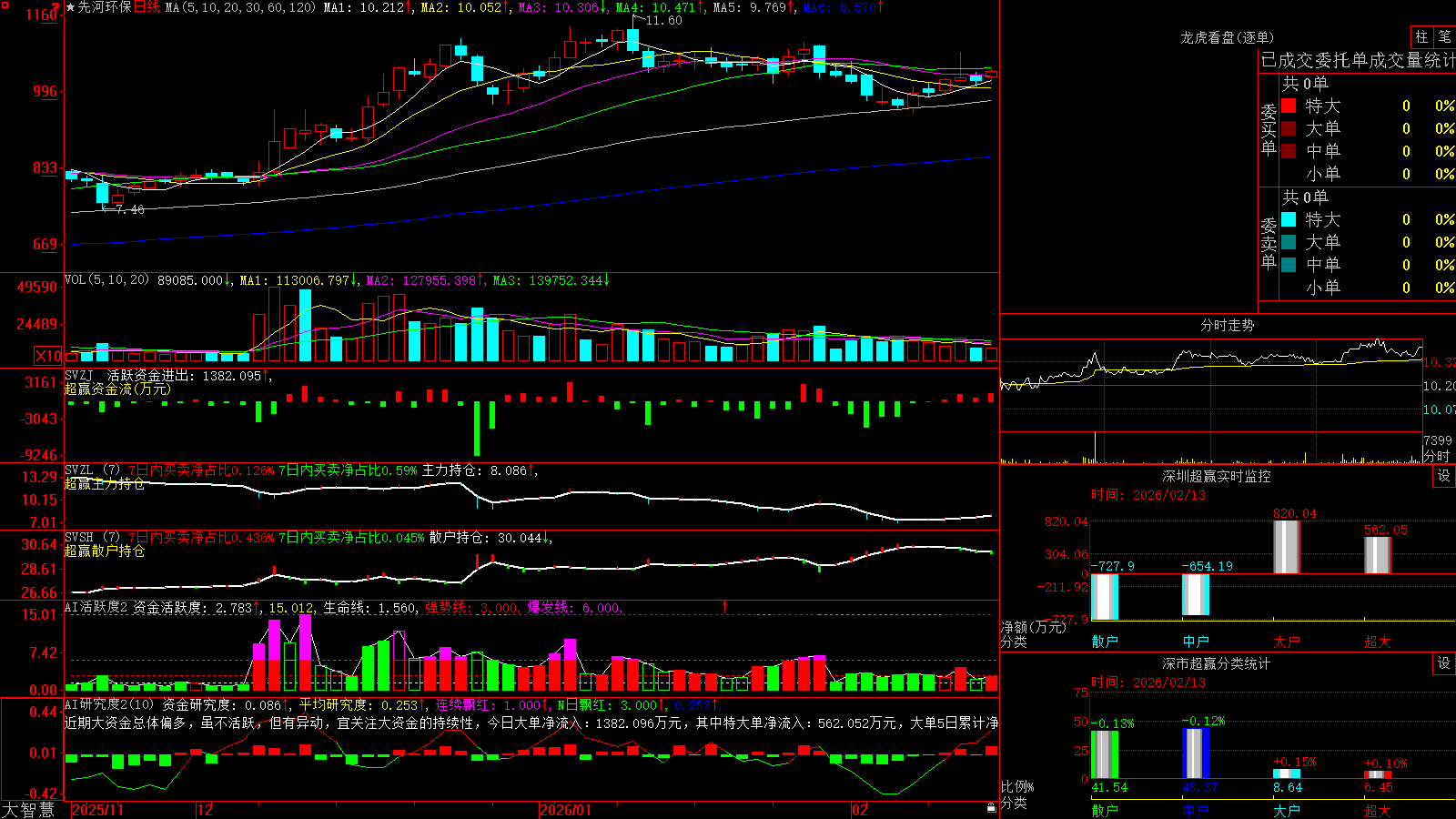The height and width of the screenshot is (819, 1456).
Task: Click the X10 volume scale box
Action: [49, 356]
